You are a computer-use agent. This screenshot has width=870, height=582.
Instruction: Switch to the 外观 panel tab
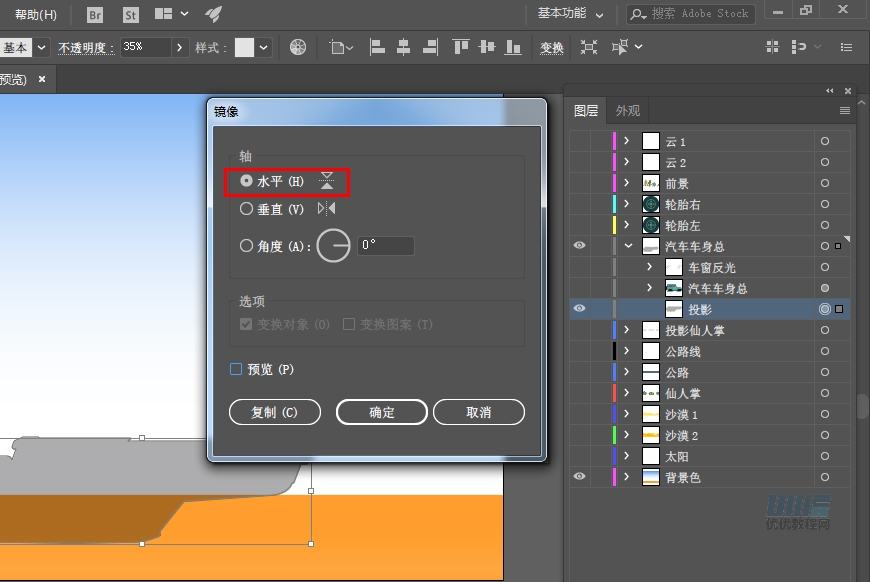[x=626, y=110]
